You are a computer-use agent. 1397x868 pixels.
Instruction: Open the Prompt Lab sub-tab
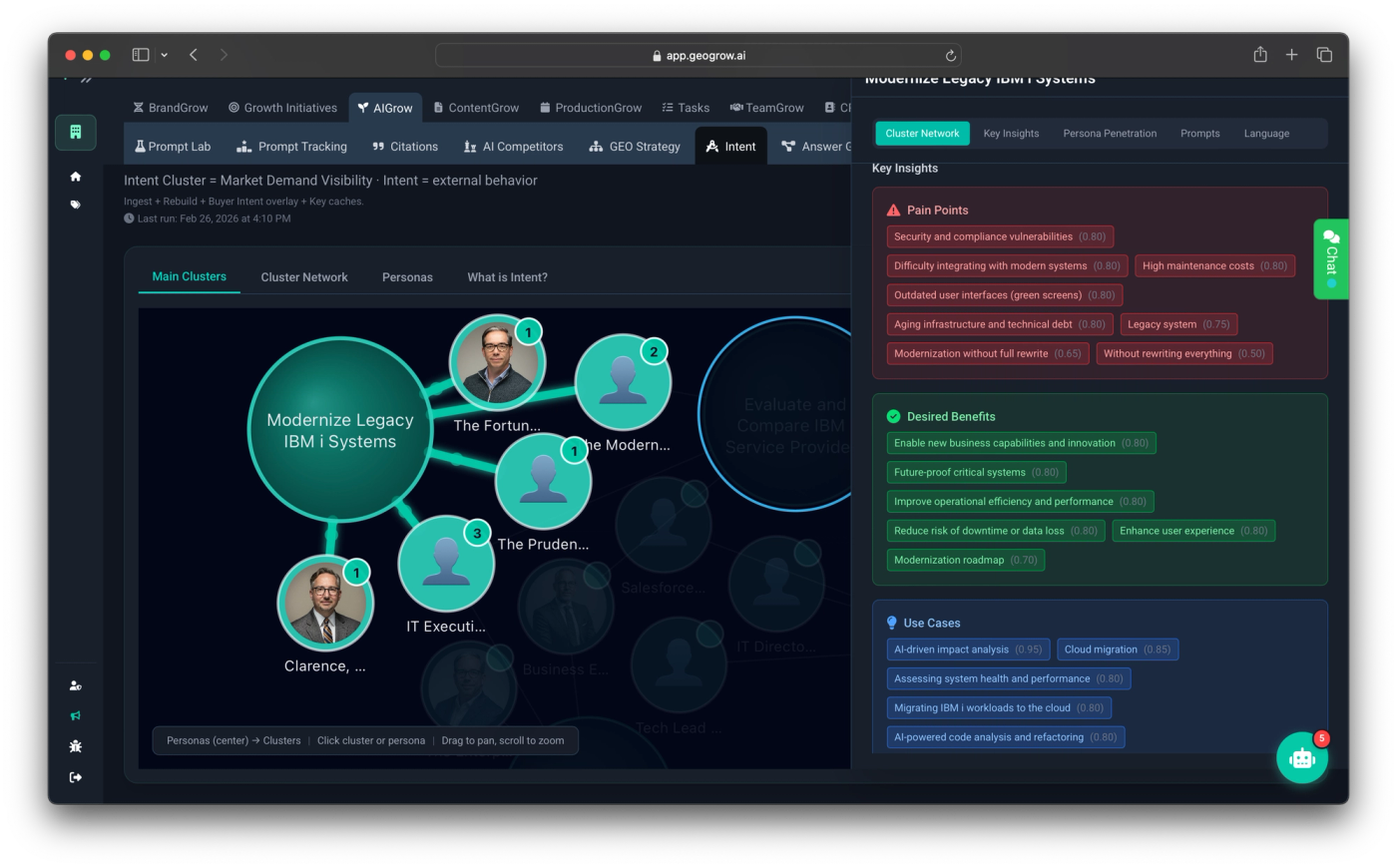pos(173,147)
